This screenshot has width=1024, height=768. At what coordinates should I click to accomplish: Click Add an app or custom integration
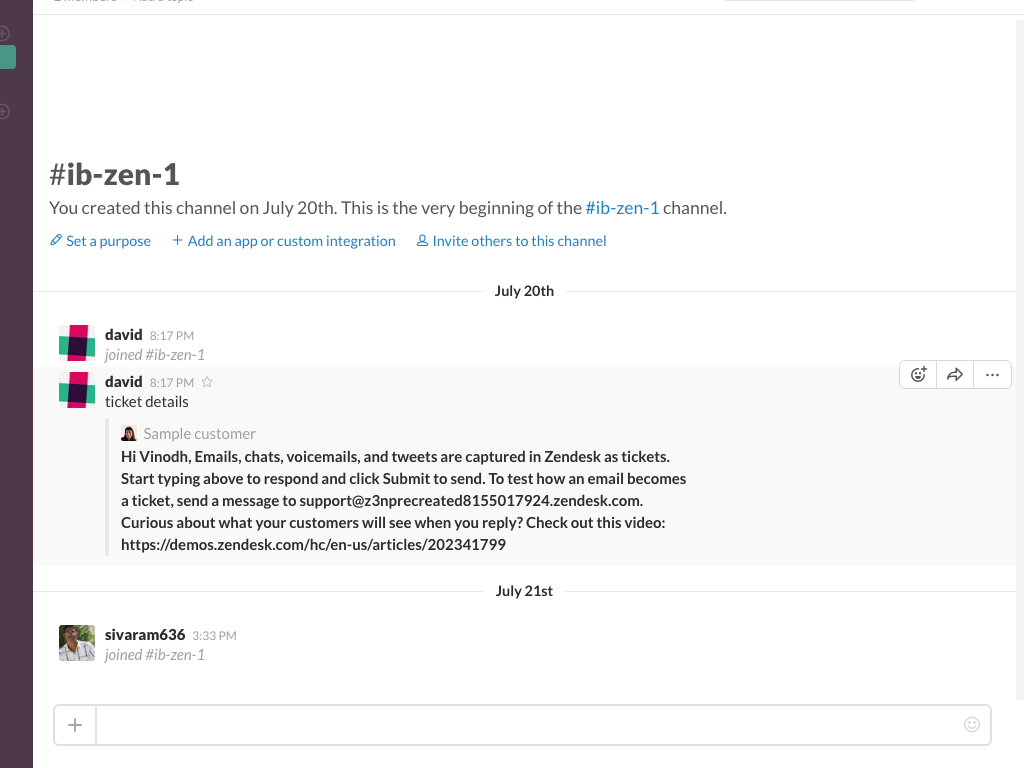coord(283,241)
